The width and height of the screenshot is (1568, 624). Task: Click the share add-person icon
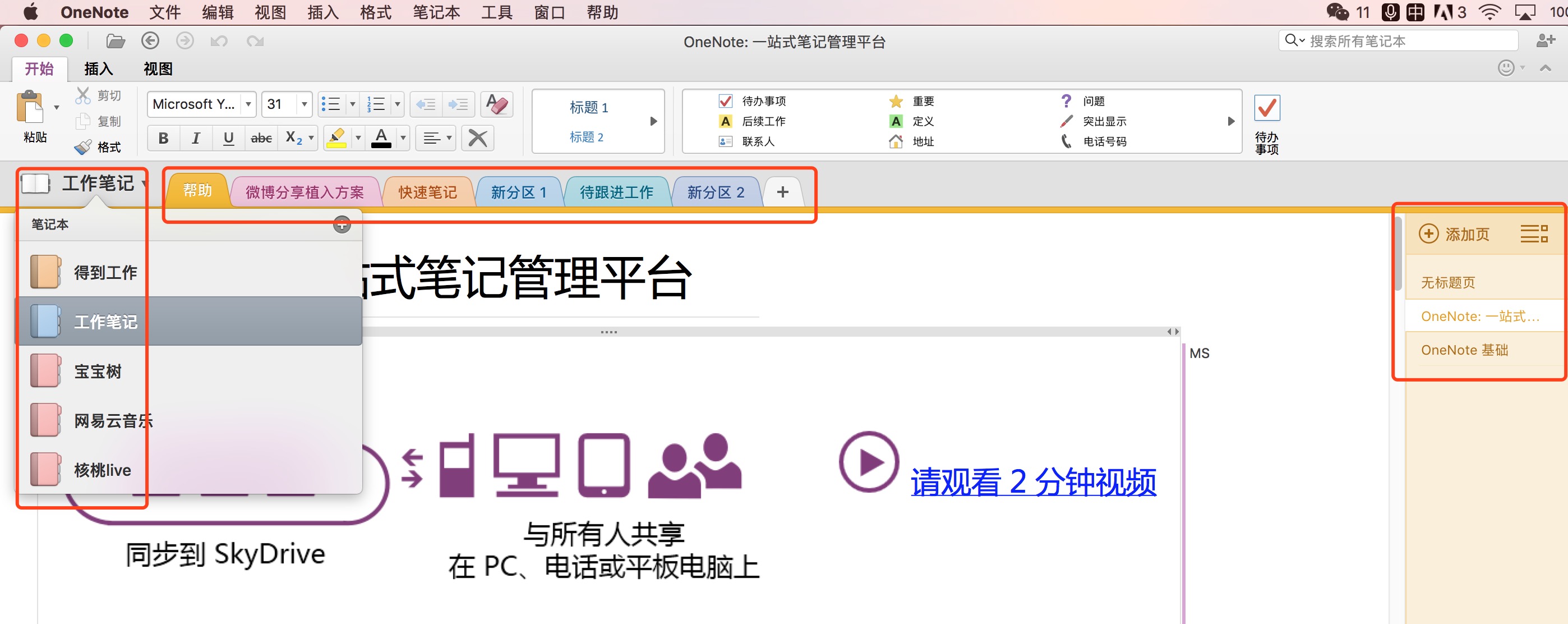1546,41
